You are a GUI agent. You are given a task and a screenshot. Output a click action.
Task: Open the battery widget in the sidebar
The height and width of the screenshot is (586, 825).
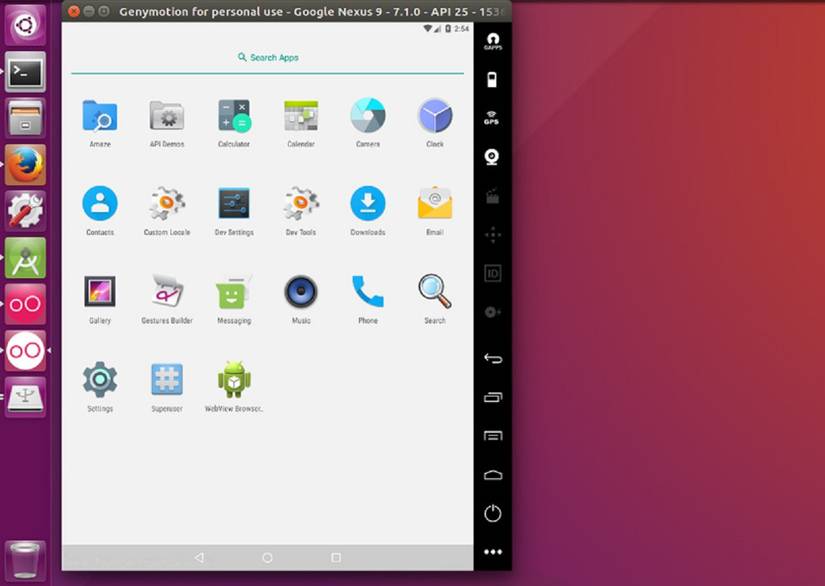click(493, 80)
